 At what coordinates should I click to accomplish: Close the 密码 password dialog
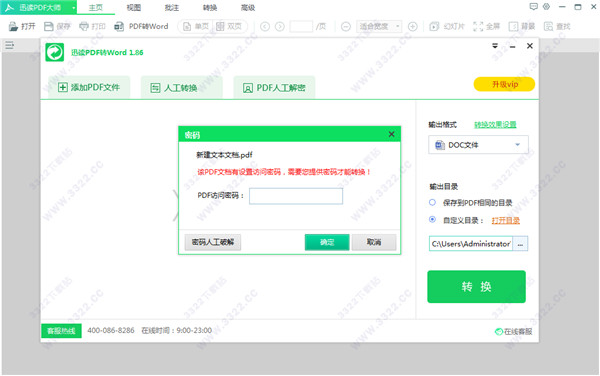[x=391, y=134]
